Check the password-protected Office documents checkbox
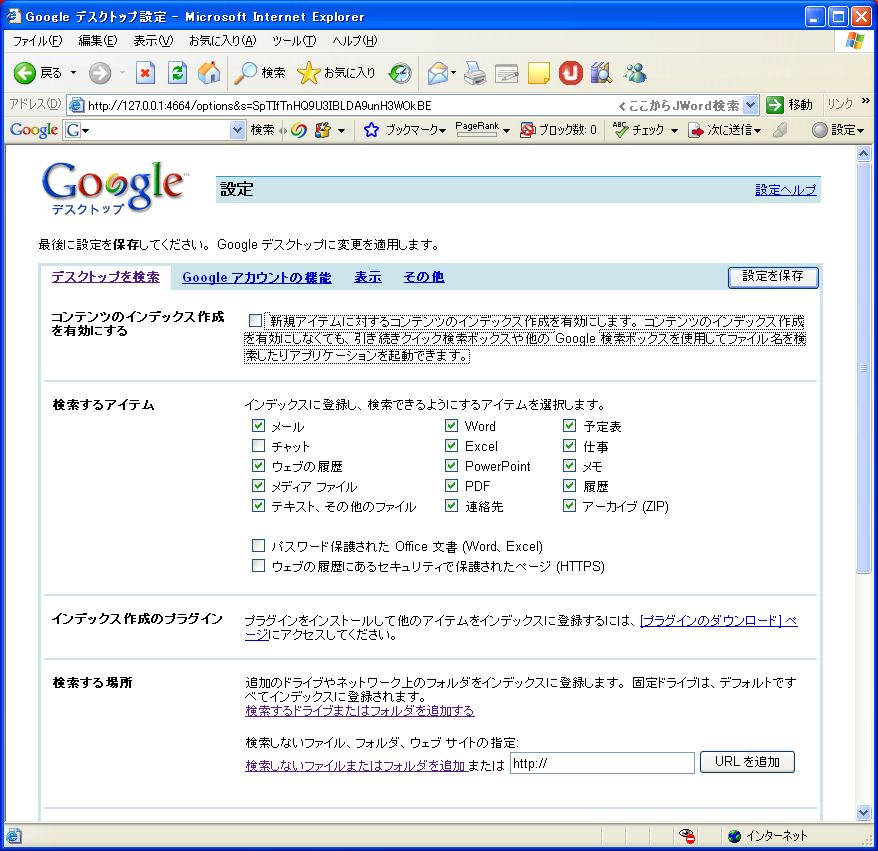The image size is (878, 851). coord(258,546)
